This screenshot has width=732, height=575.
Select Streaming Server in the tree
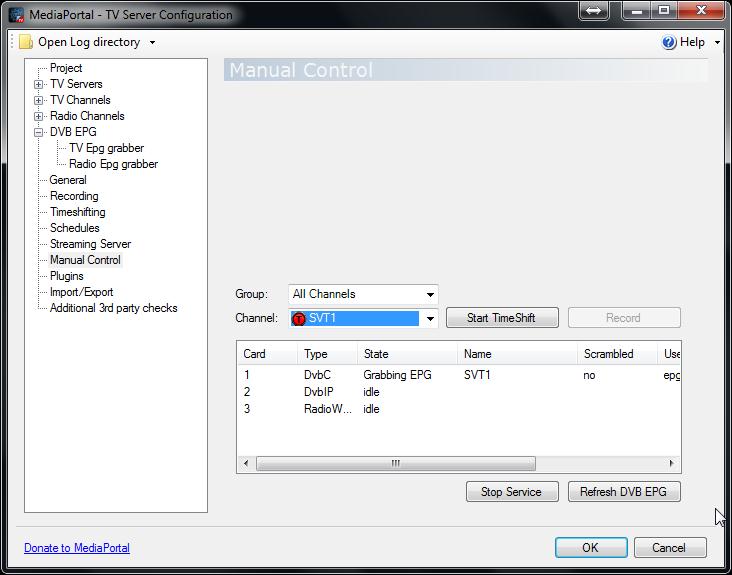point(91,244)
